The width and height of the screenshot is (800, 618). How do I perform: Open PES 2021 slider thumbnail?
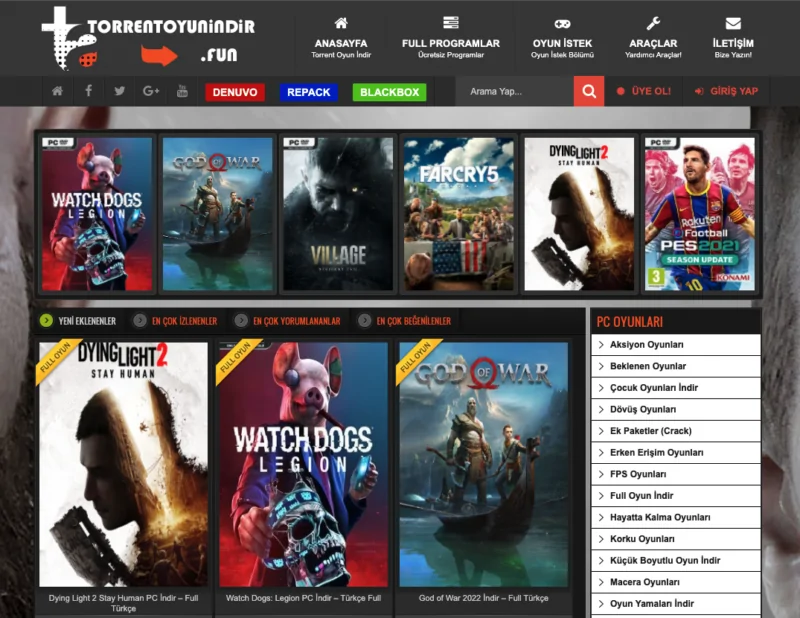[x=699, y=214]
